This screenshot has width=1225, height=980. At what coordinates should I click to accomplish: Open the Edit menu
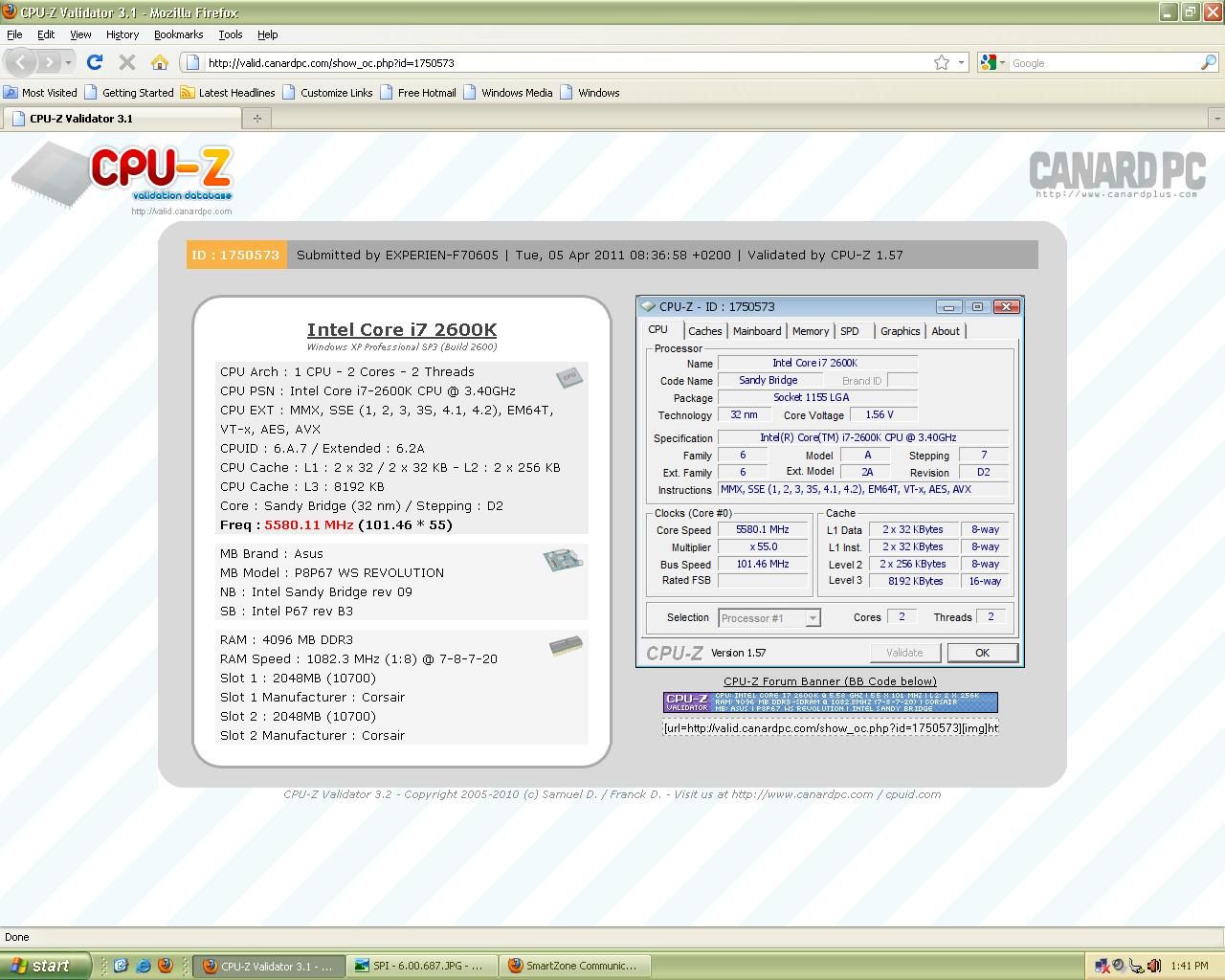pos(46,34)
